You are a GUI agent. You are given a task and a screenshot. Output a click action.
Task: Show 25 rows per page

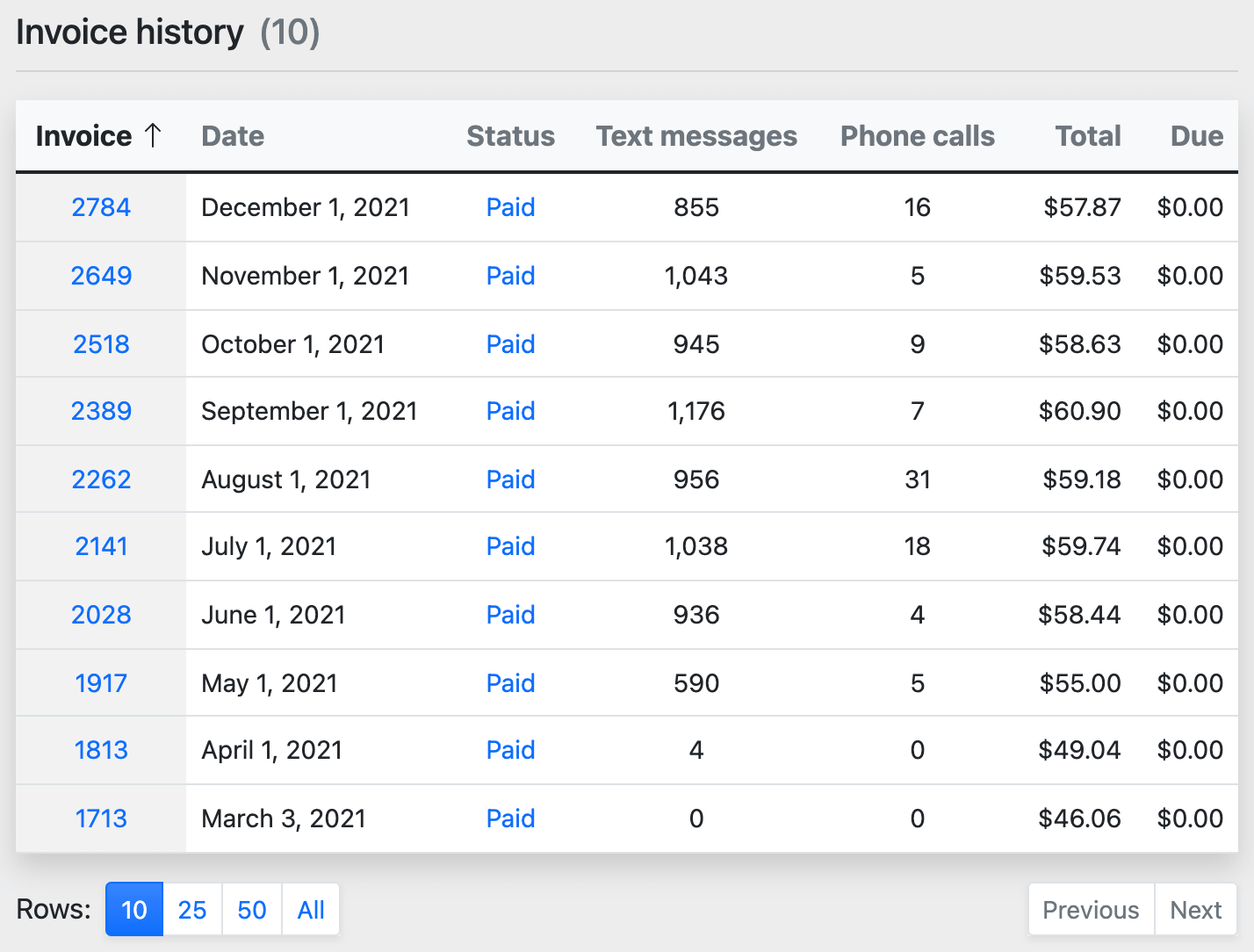[192, 910]
